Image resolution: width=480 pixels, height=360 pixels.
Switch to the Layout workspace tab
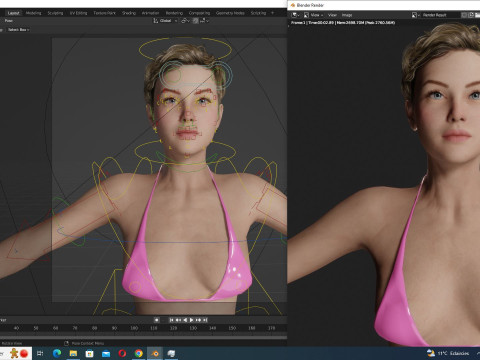click(x=14, y=13)
